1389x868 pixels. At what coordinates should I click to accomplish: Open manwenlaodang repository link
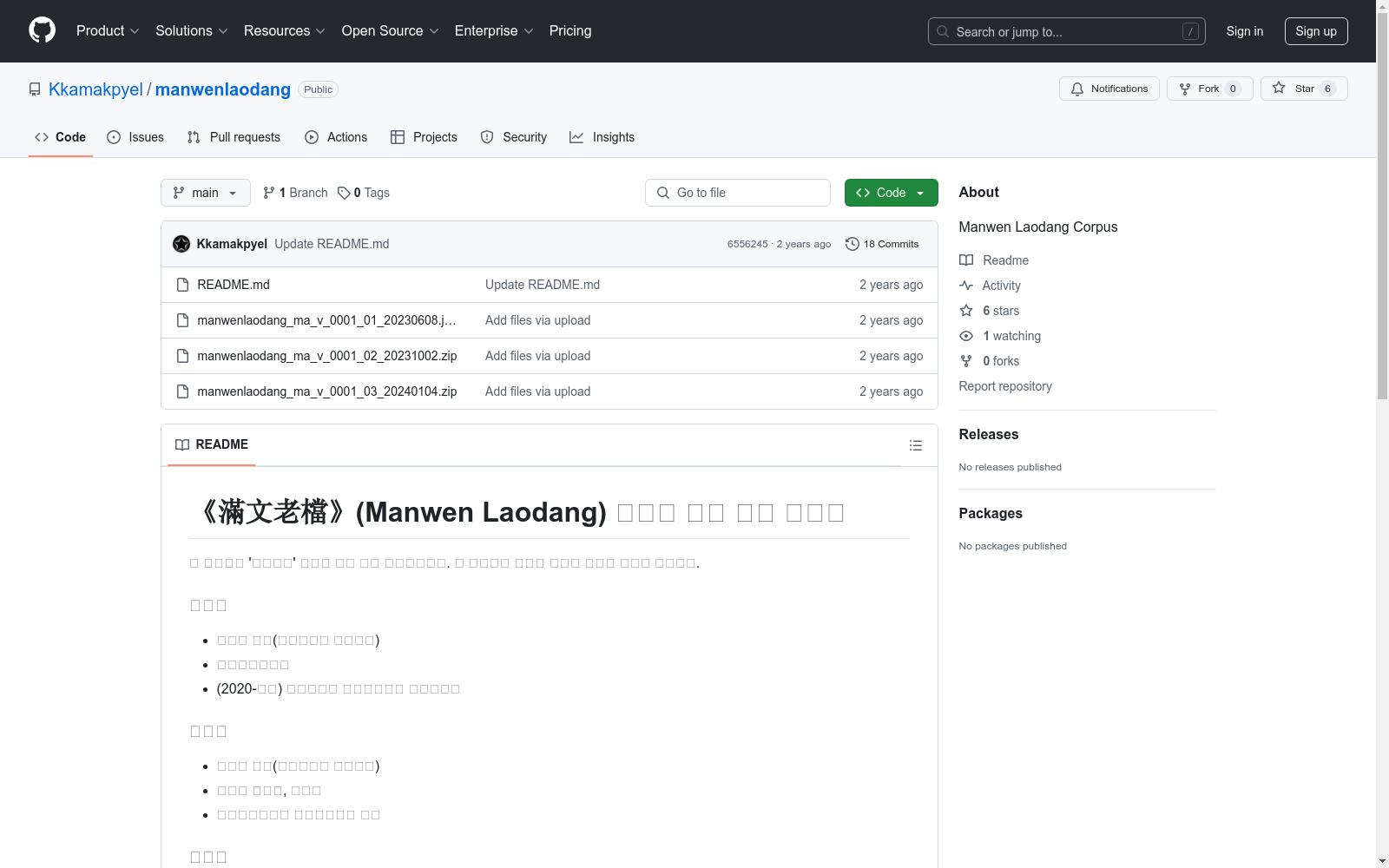click(222, 89)
